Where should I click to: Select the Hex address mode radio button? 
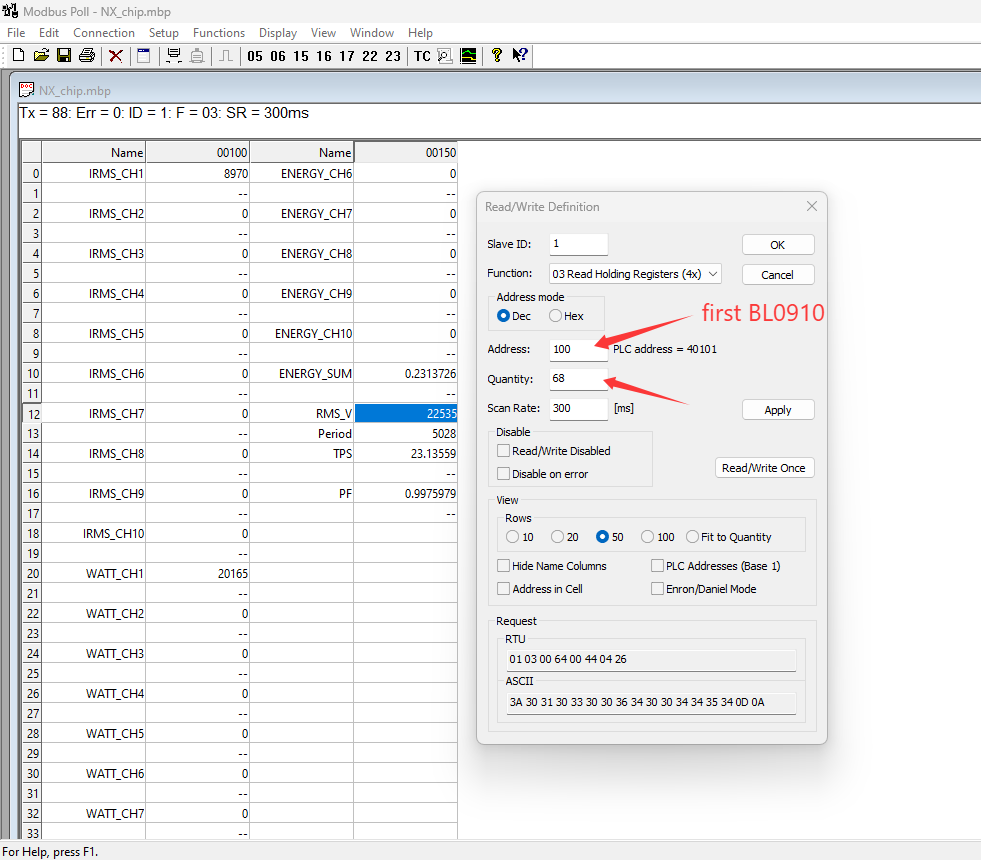(x=556, y=316)
